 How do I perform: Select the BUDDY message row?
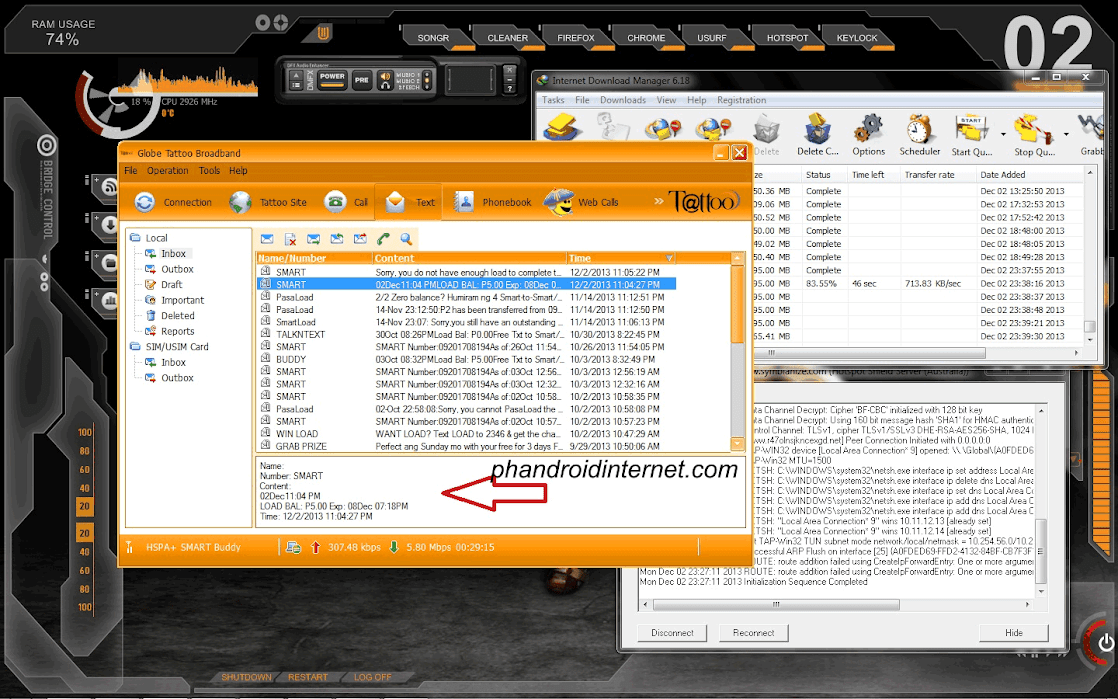(466, 359)
